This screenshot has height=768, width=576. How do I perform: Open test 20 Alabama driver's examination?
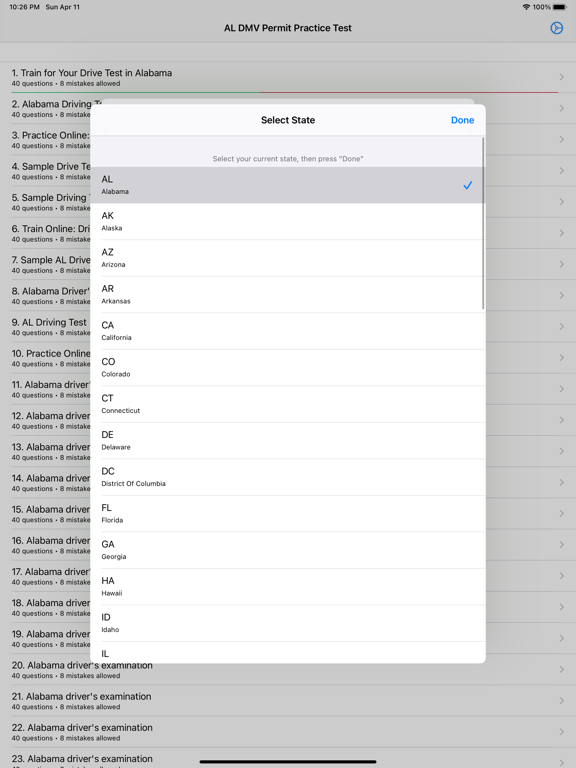(288, 670)
